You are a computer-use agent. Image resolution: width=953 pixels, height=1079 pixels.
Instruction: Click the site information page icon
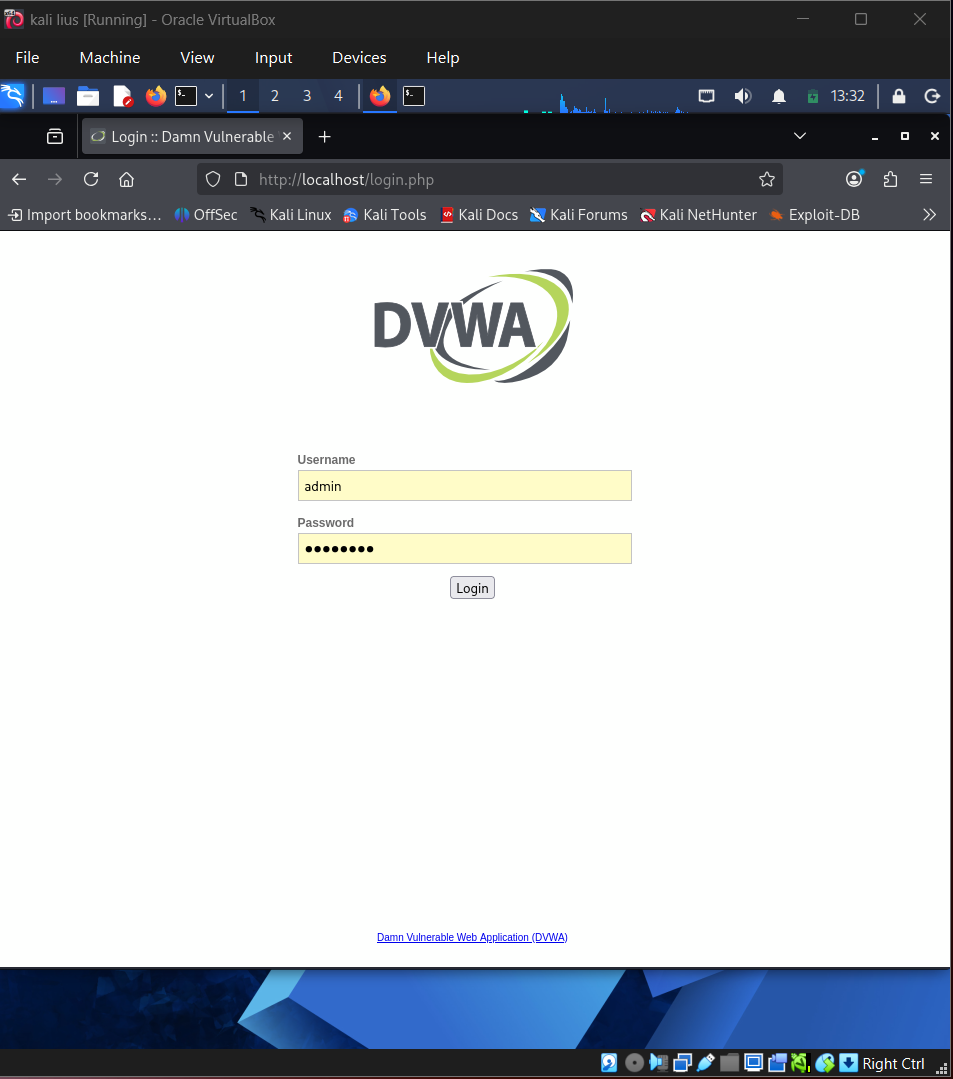coord(241,180)
